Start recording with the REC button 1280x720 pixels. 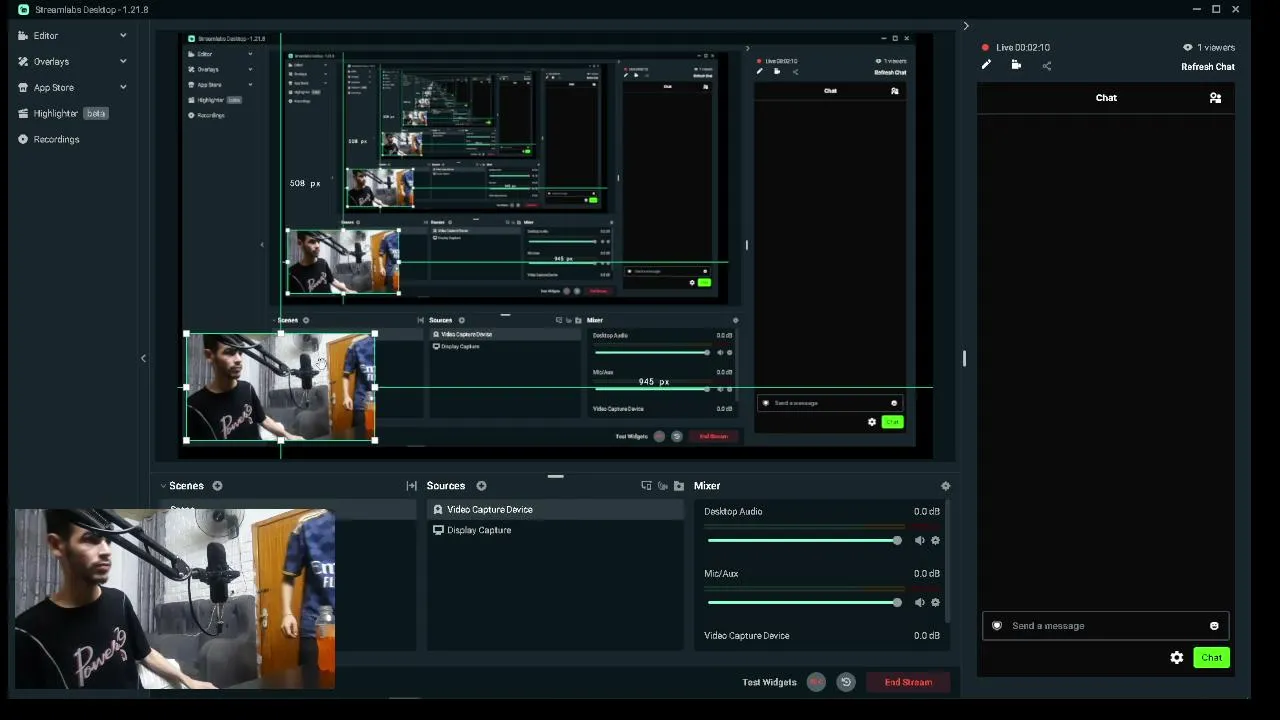tap(816, 682)
